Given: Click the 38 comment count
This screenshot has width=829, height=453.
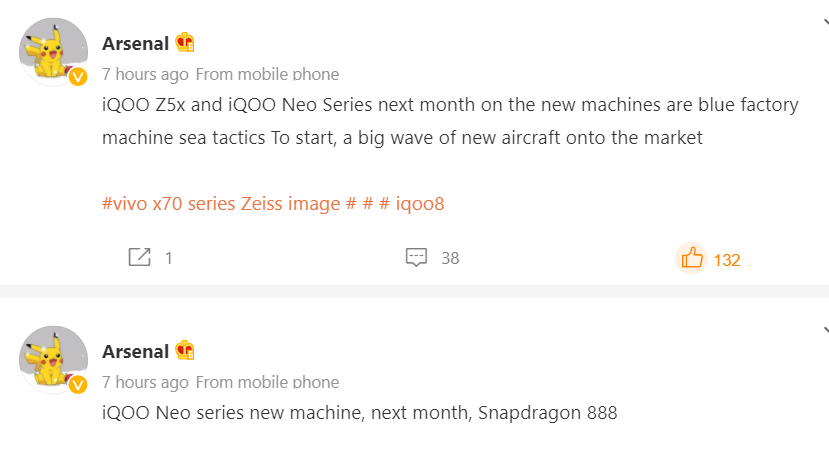Looking at the screenshot, I should [450, 258].
